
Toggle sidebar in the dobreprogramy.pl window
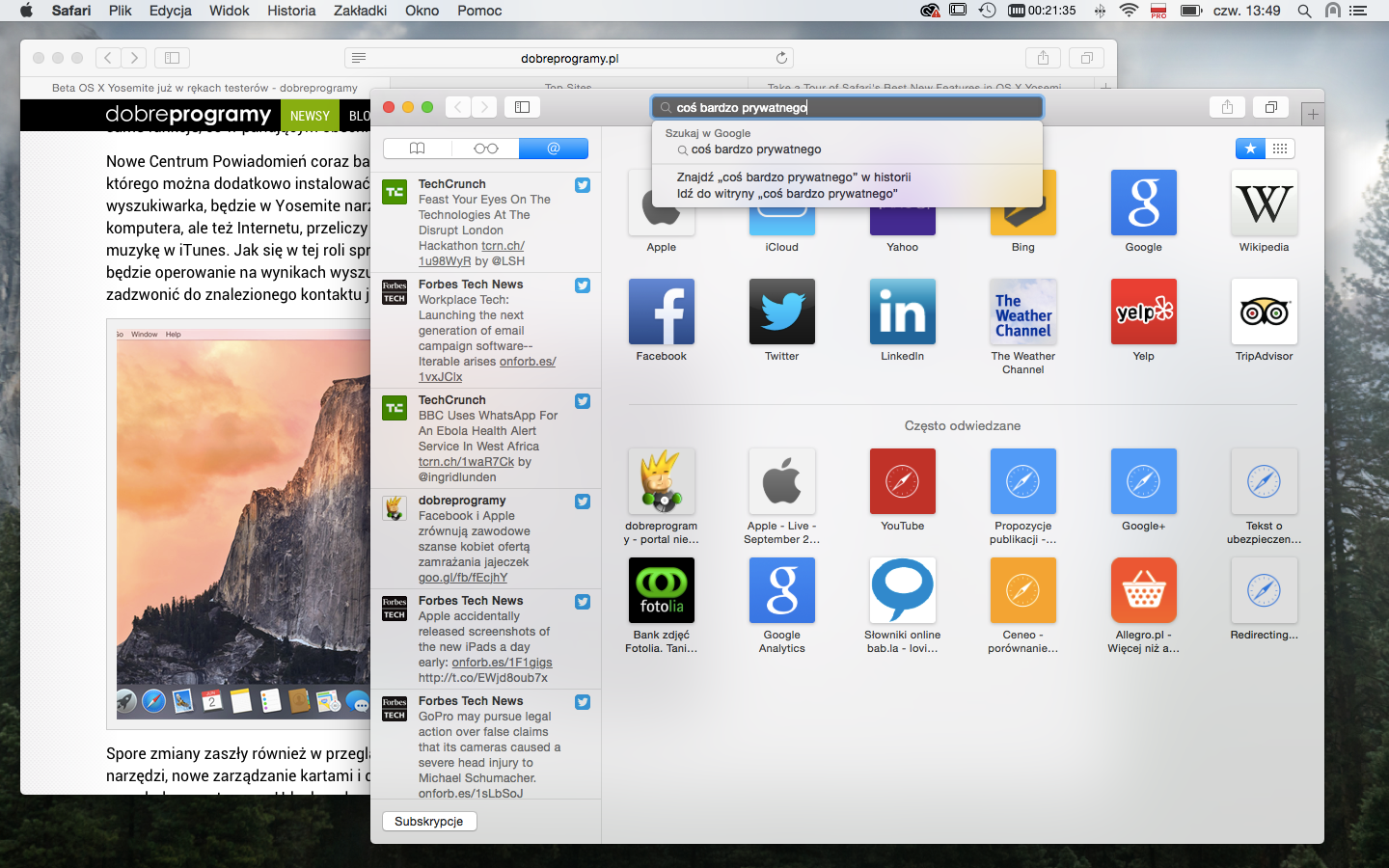[172, 58]
